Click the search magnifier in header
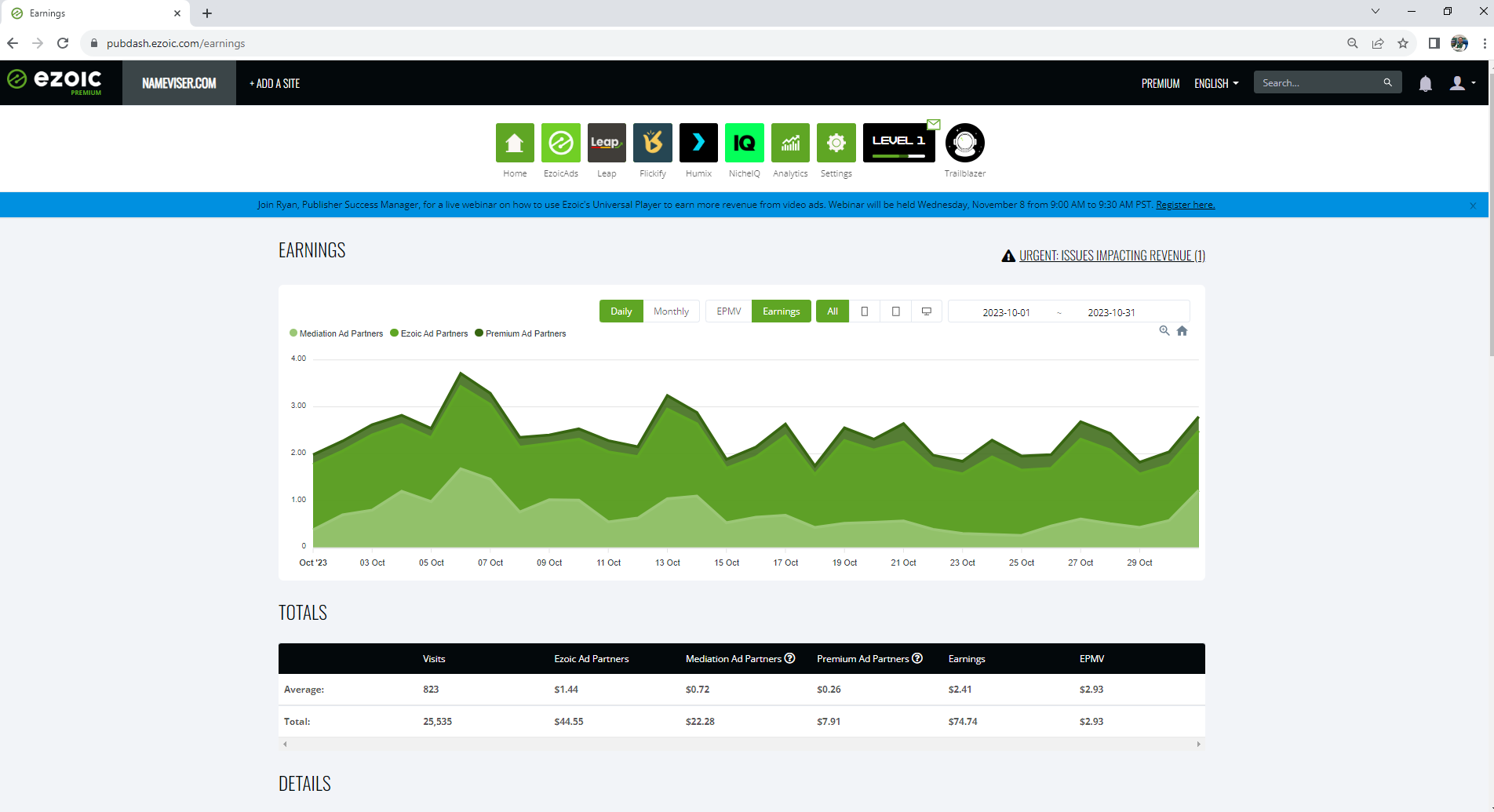 pos(1387,82)
